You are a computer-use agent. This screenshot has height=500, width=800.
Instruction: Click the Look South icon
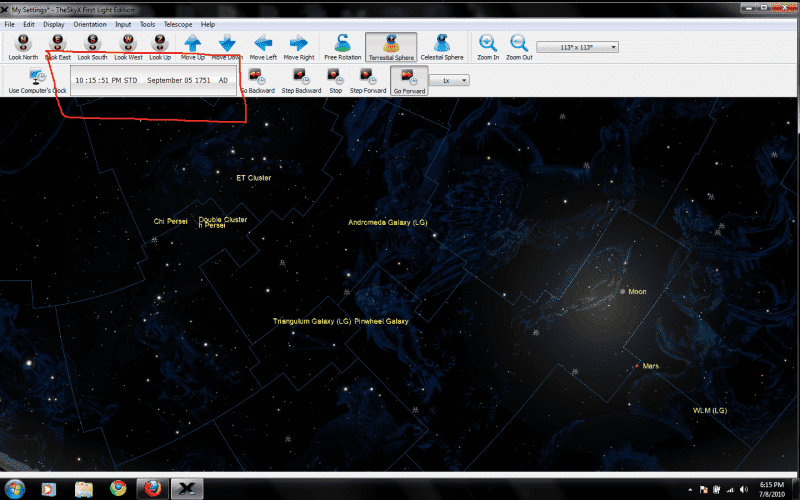pos(92,43)
